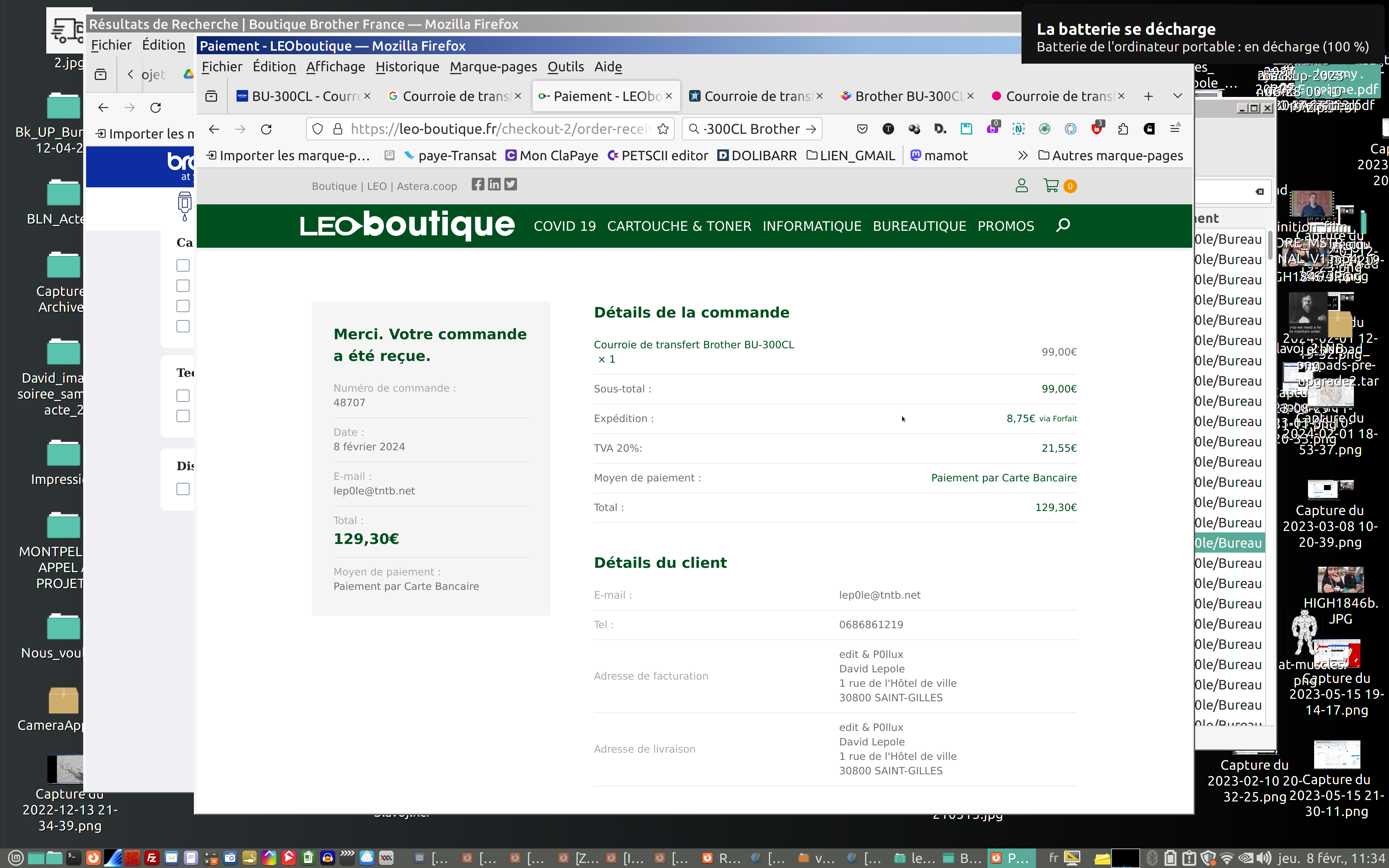This screenshot has height=868, width=1389.
Task: Click the shopping cart icon
Action: 1051,186
